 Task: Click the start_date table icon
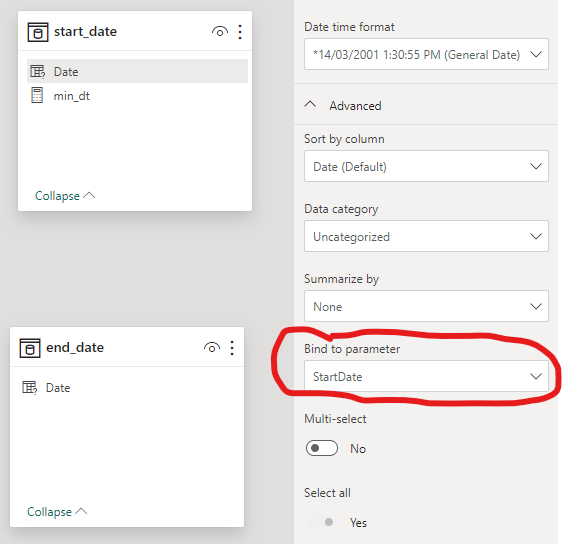coord(38,32)
